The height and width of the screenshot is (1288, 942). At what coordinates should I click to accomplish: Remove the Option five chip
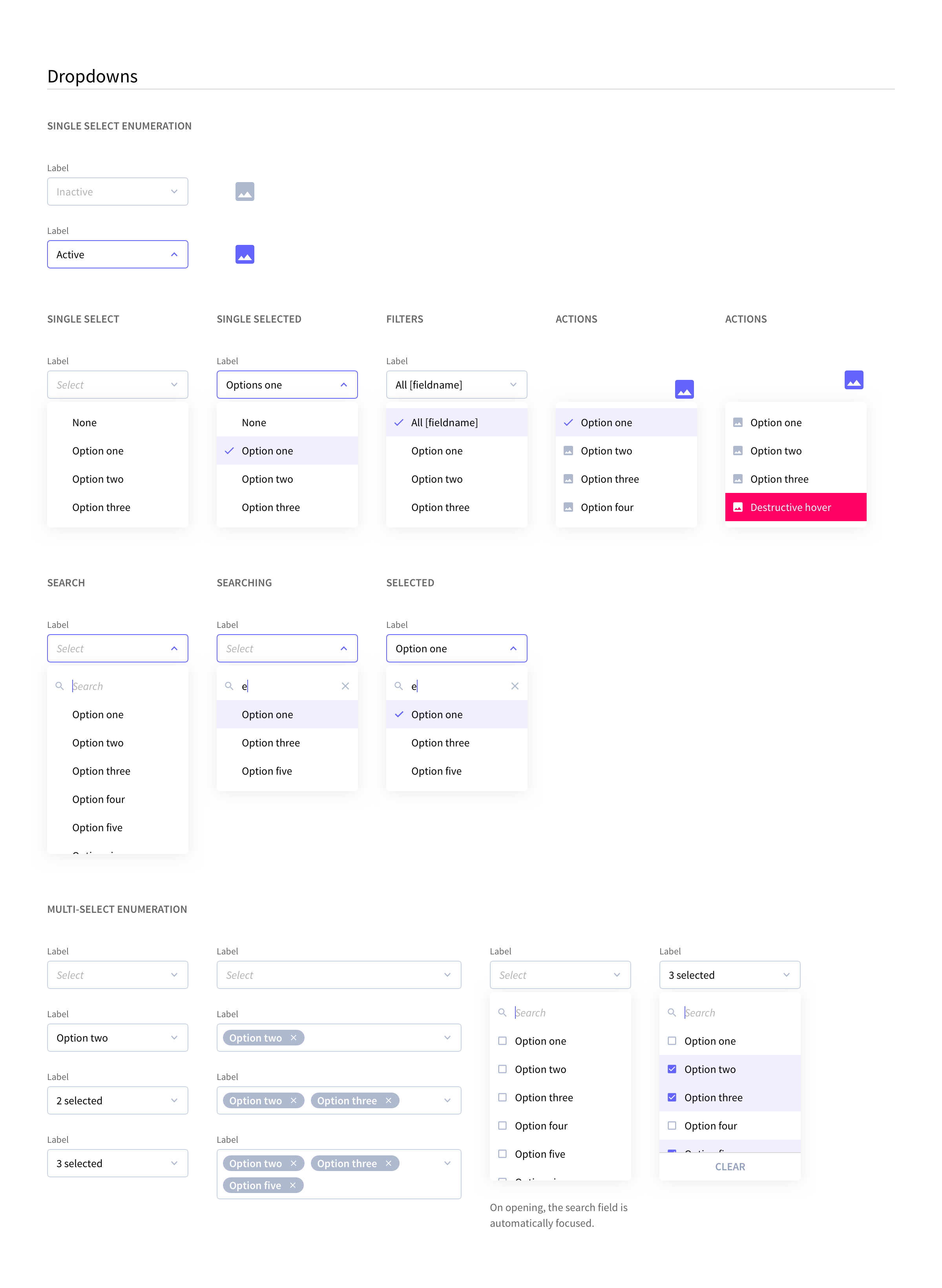292,1185
